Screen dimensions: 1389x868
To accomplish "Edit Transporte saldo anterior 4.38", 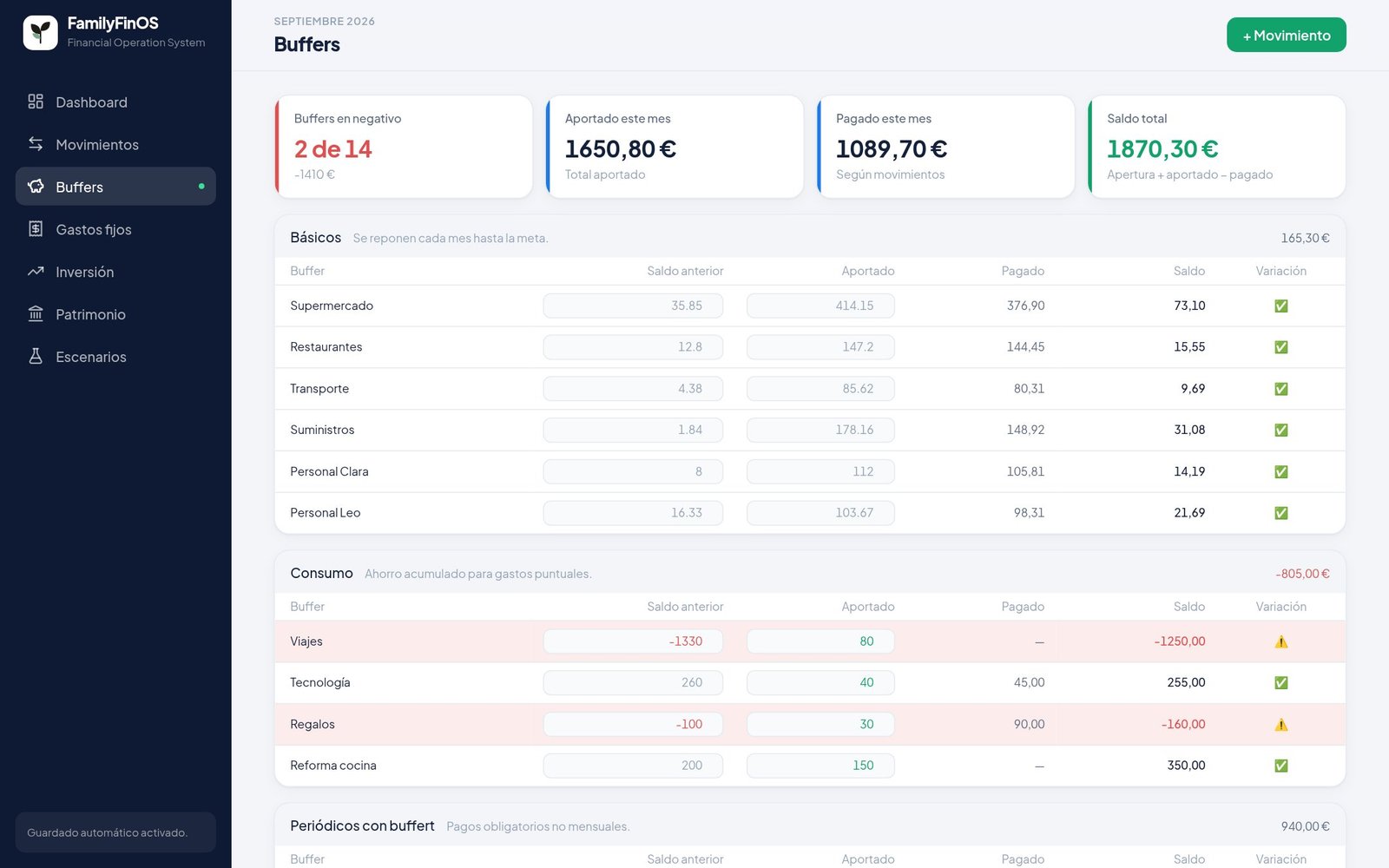I will pos(633,388).
